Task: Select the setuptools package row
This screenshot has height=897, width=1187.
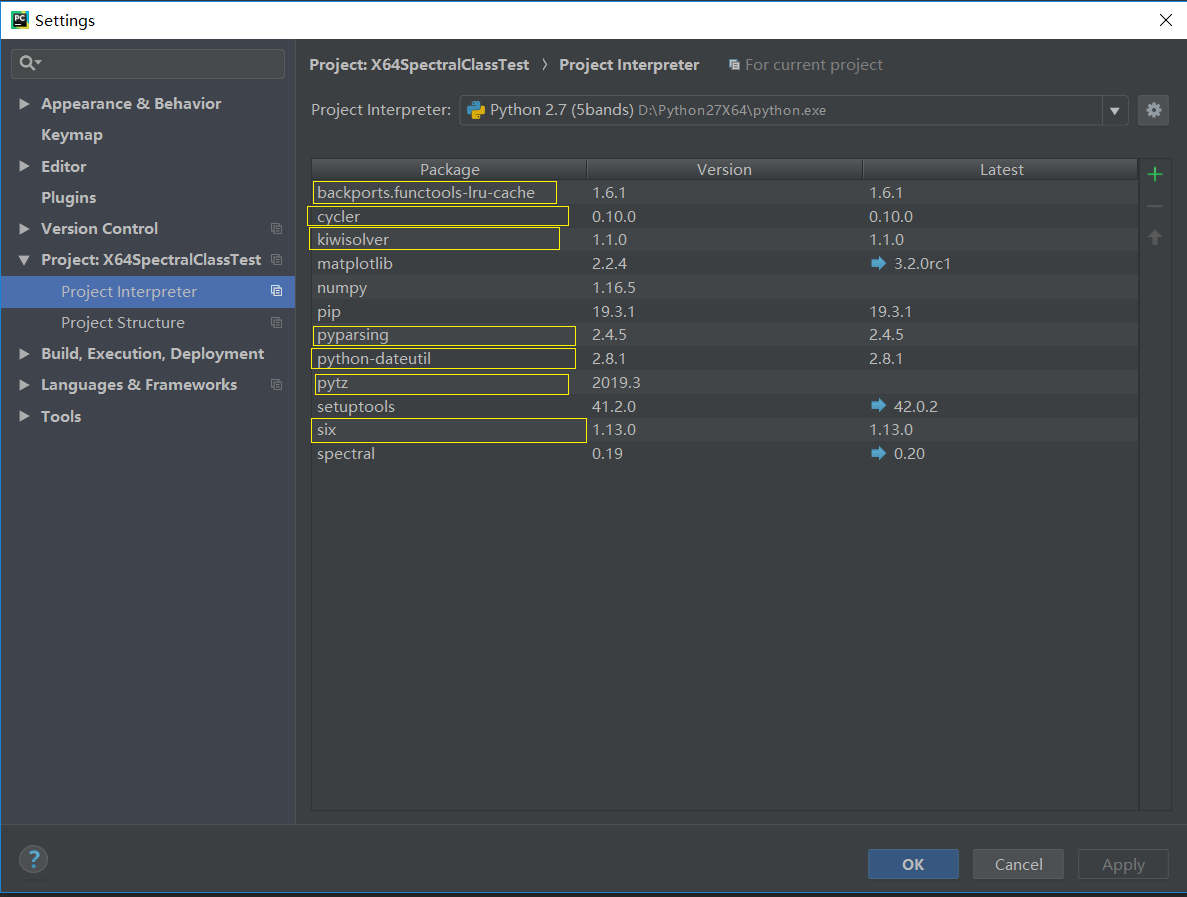Action: click(724, 406)
